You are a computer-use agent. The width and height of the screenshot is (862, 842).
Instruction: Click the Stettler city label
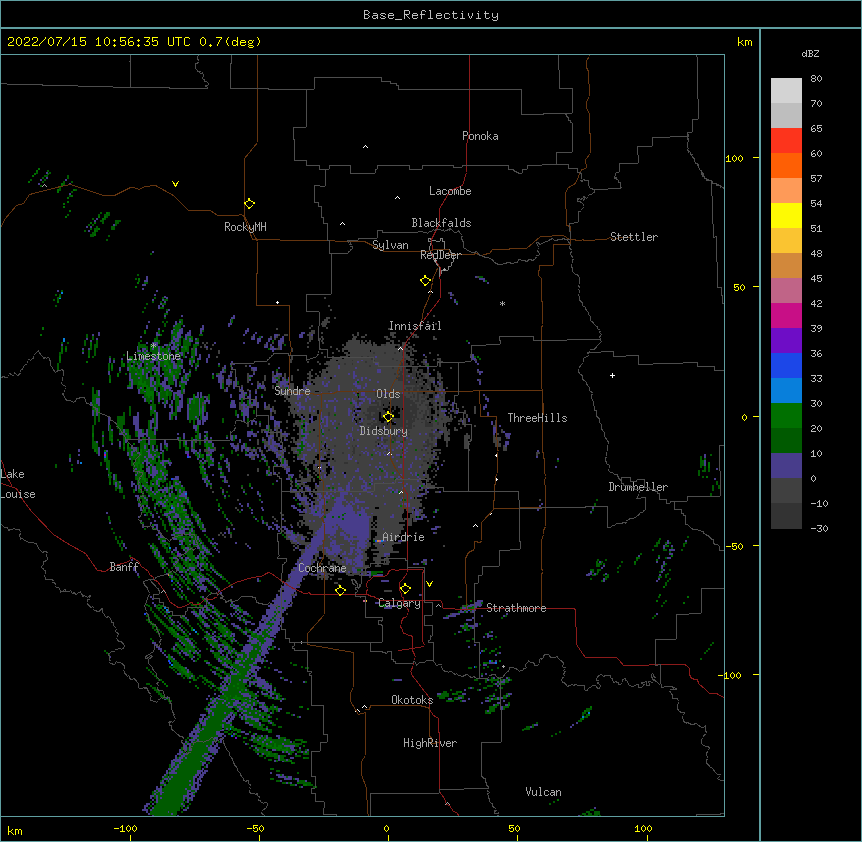[634, 237]
